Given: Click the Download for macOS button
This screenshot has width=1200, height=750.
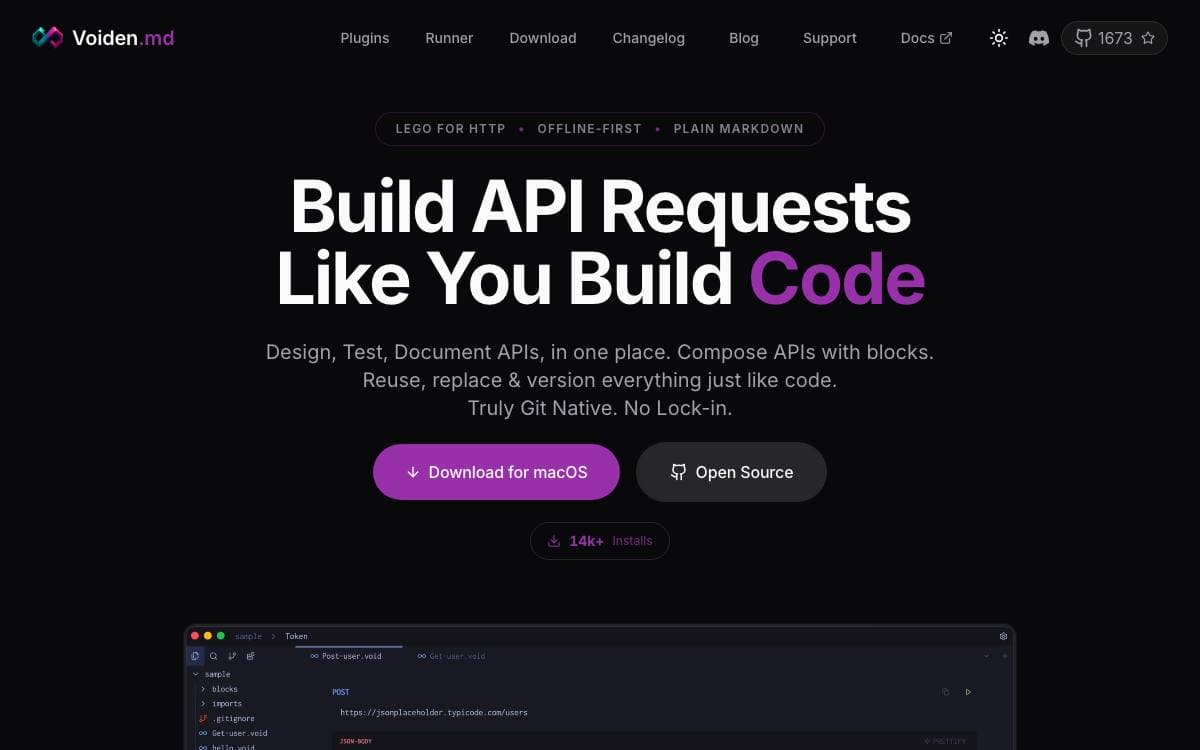Looking at the screenshot, I should pyautogui.click(x=496, y=472).
